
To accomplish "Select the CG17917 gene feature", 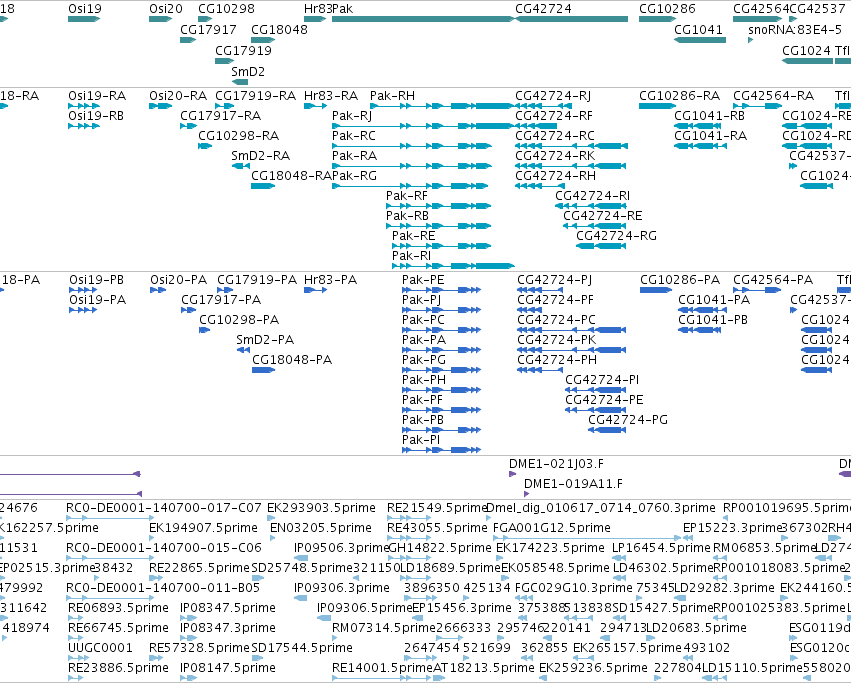I will coord(188,40).
